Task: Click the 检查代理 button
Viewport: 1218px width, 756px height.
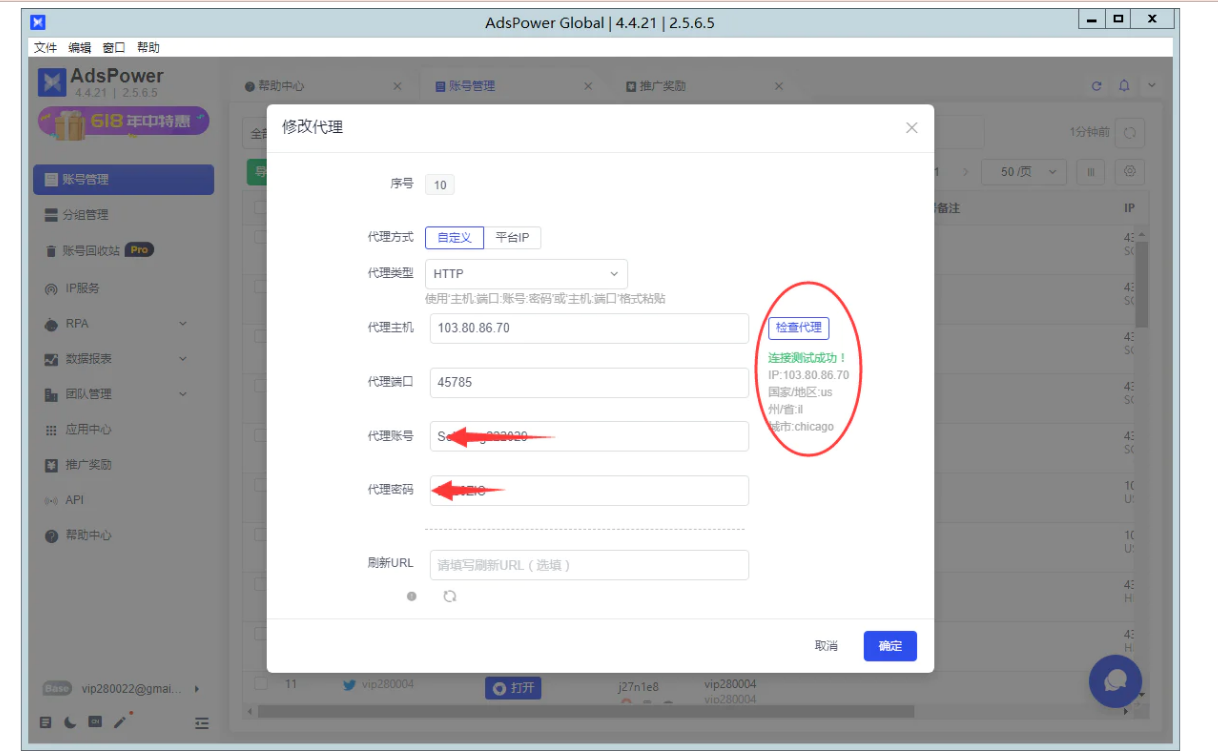Action: pyautogui.click(x=798, y=328)
